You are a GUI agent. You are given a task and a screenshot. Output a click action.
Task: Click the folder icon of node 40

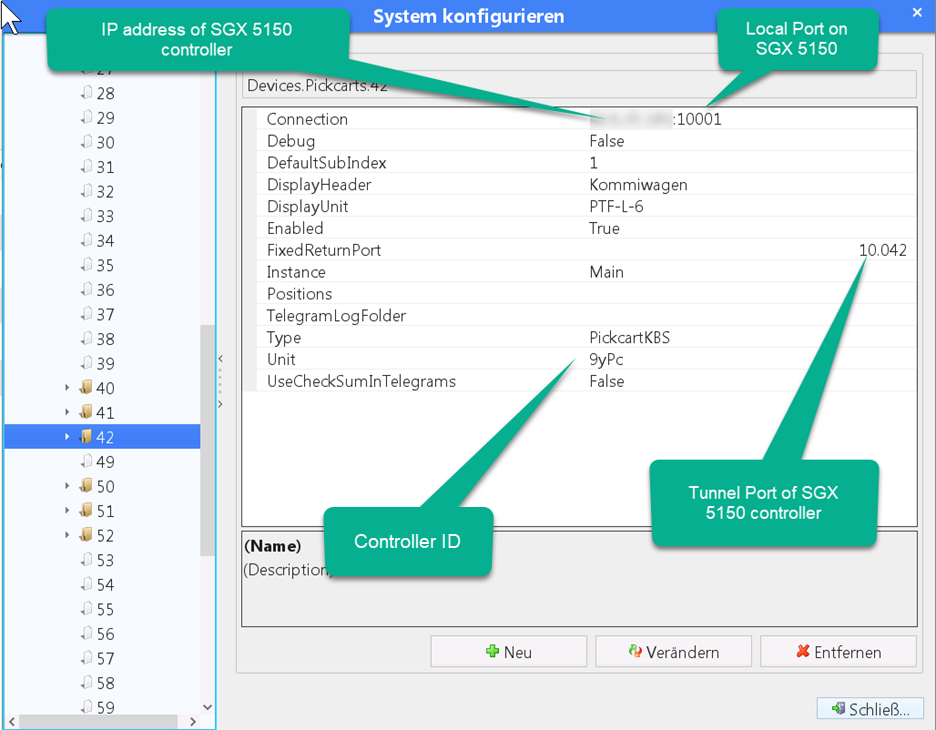86,387
